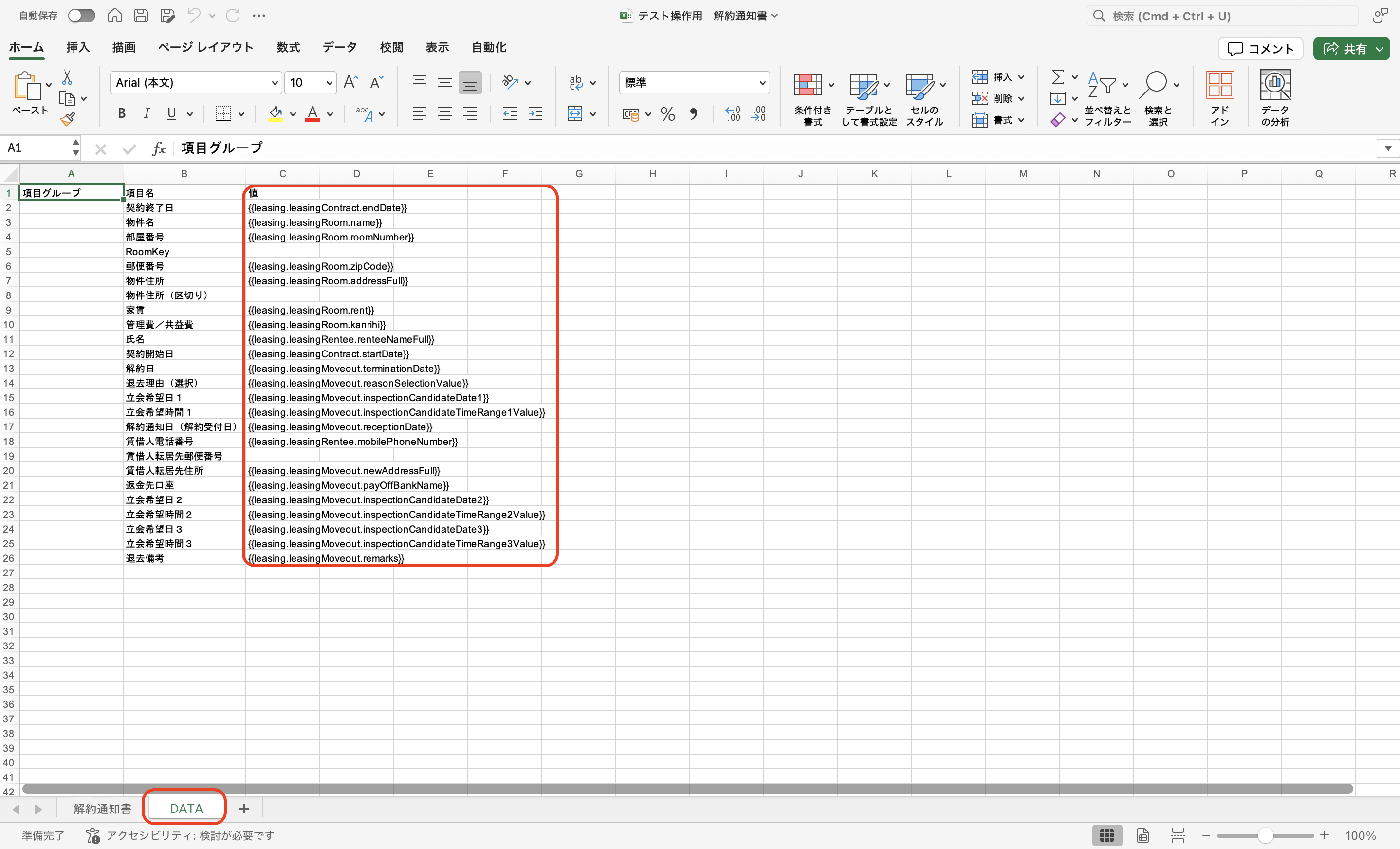Switch to the 校閲 ribbon tab
This screenshot has height=849, width=1400.
pos(391,47)
